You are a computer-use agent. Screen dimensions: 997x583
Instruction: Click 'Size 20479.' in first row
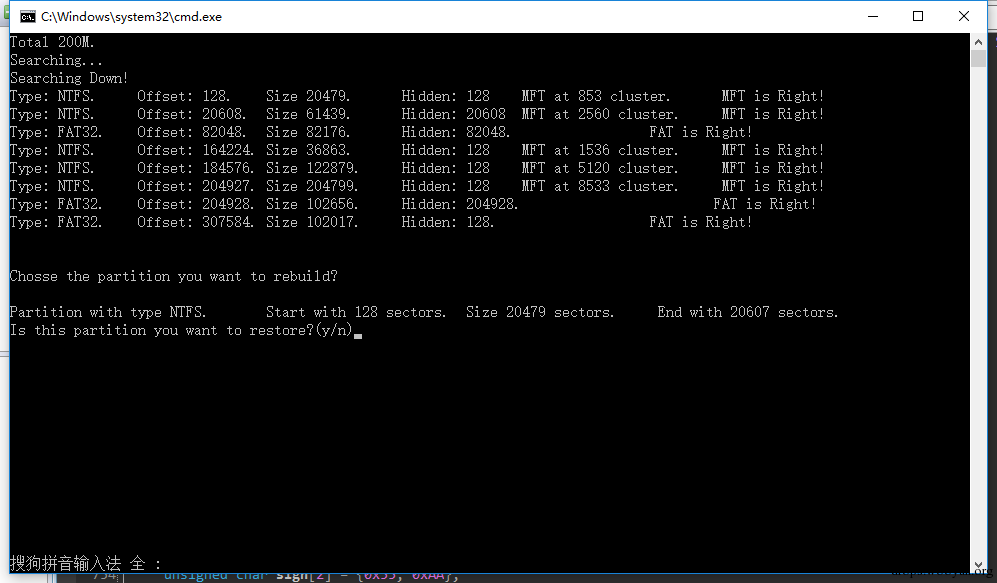point(308,96)
